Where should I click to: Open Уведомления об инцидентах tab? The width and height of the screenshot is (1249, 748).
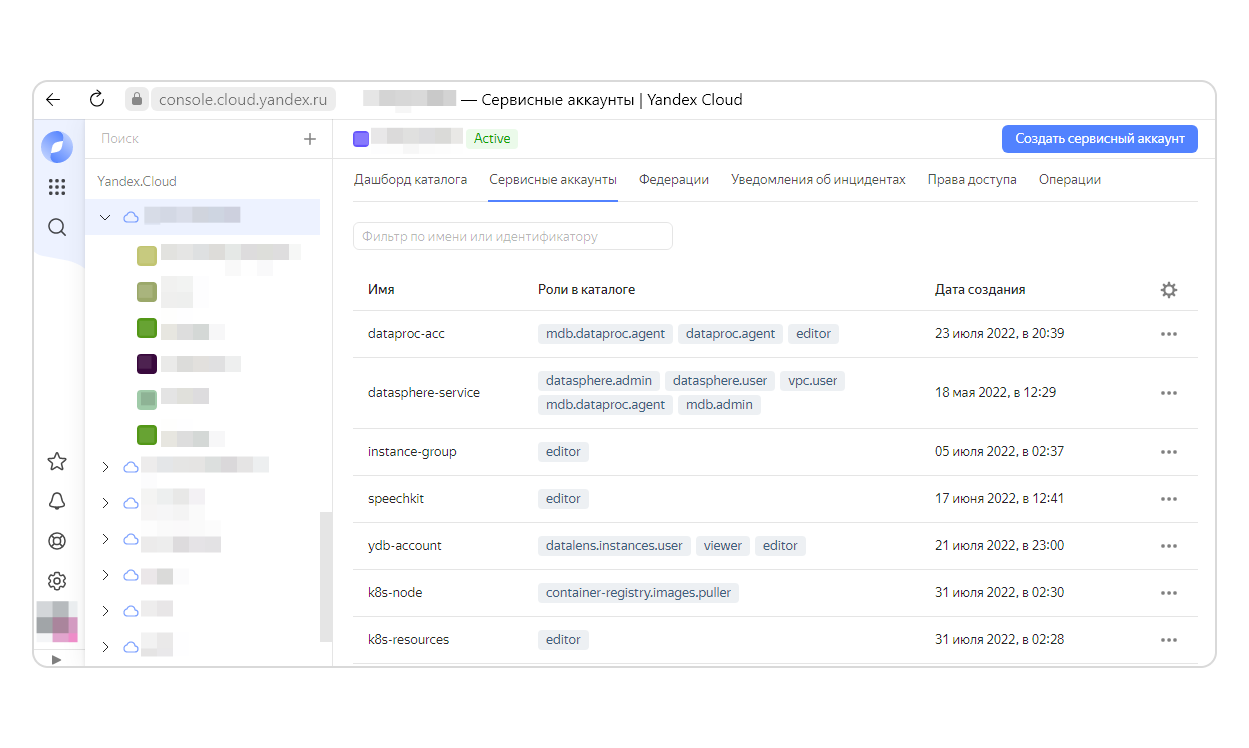pos(818,180)
